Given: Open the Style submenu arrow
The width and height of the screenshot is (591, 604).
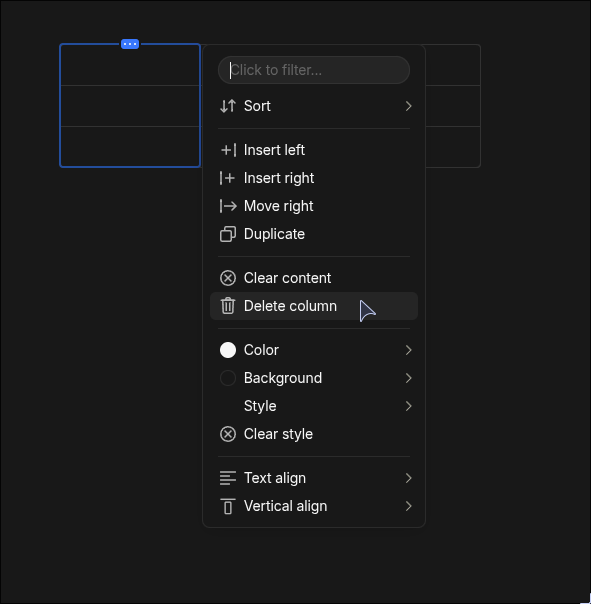Looking at the screenshot, I should [x=408, y=406].
